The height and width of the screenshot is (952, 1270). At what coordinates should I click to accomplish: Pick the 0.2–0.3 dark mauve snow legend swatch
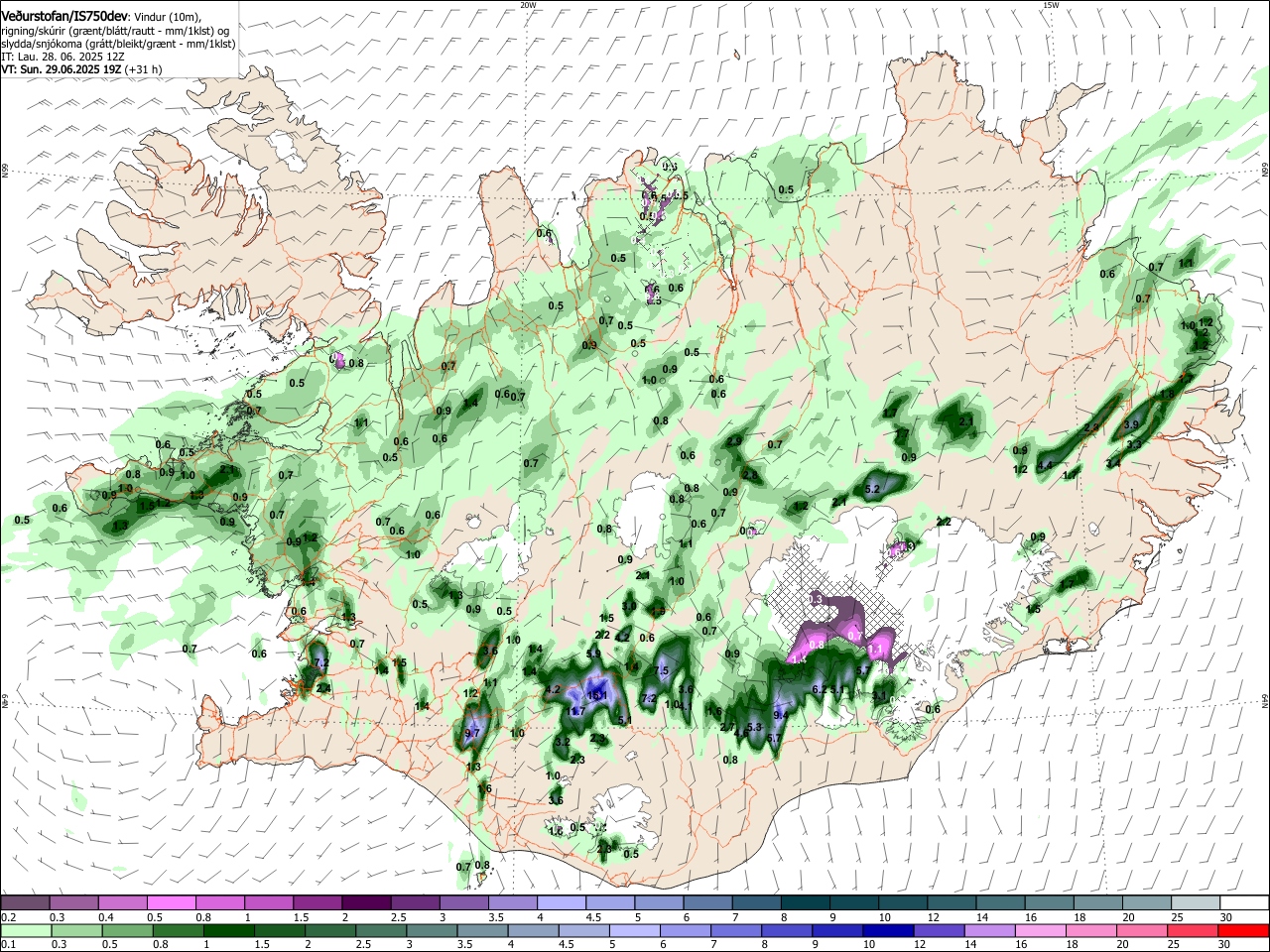tap(25, 902)
